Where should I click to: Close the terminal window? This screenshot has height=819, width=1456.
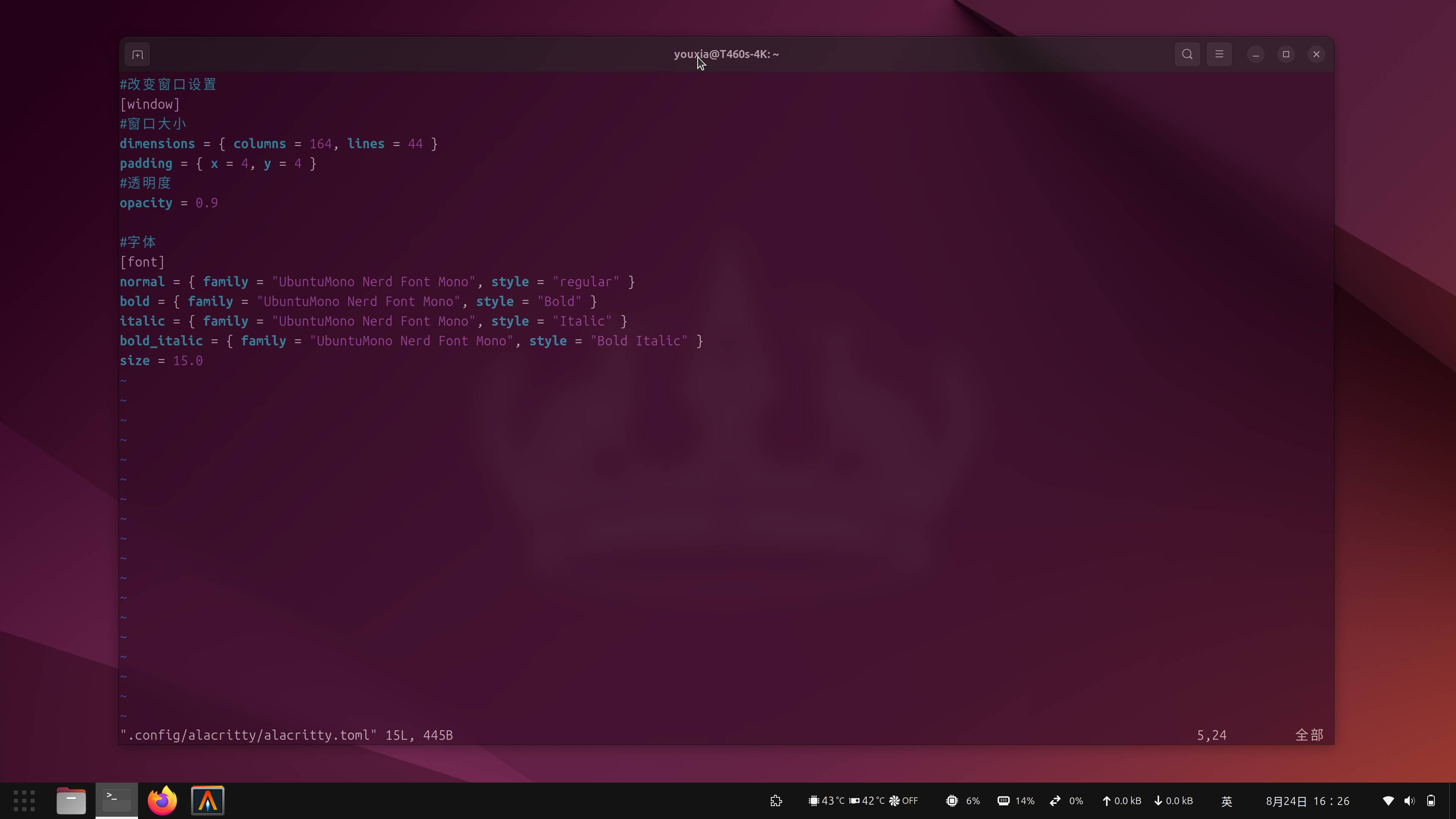(x=1316, y=54)
